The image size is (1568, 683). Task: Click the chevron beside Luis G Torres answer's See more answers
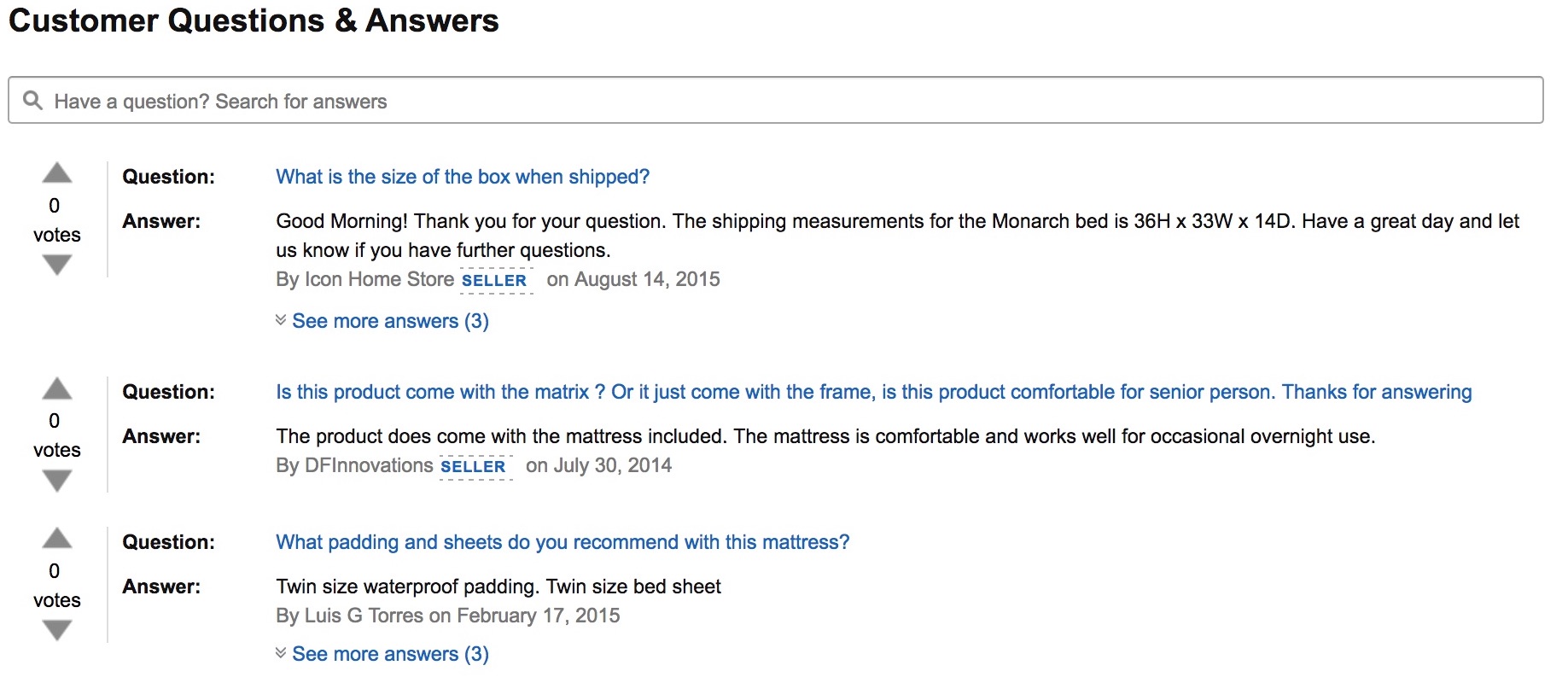pos(281,653)
